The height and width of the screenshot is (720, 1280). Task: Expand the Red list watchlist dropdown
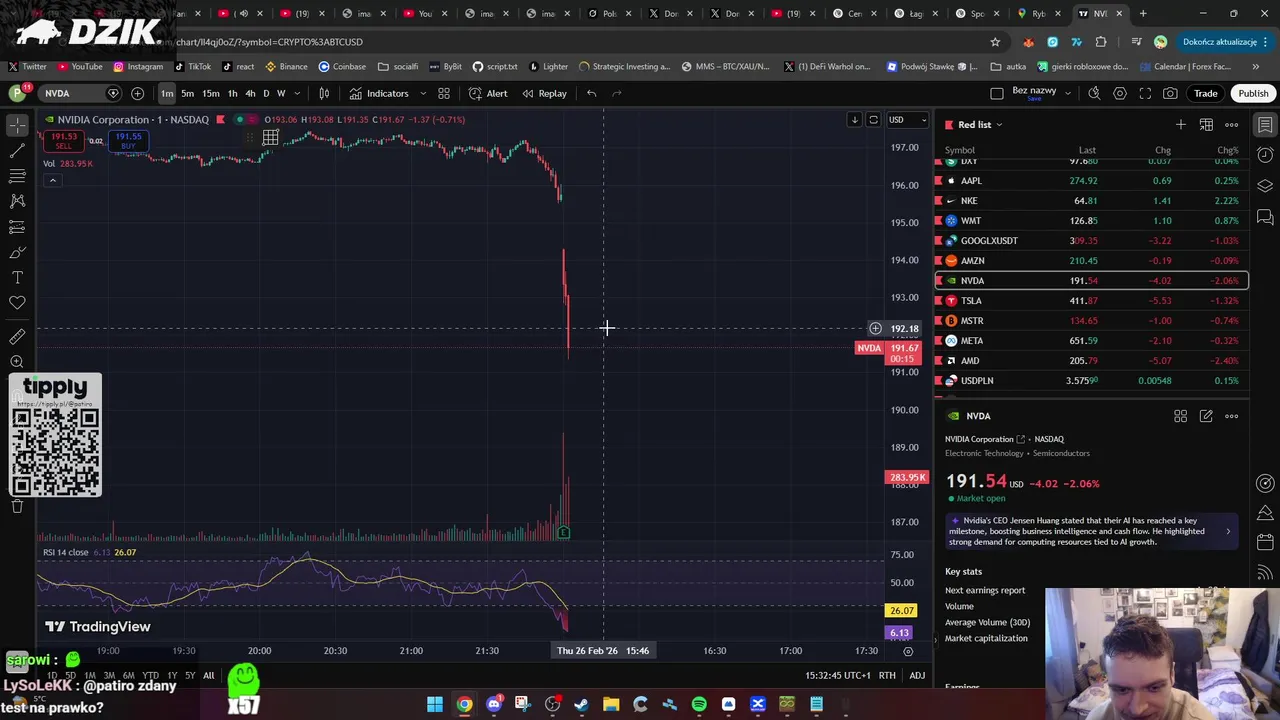coord(998,125)
